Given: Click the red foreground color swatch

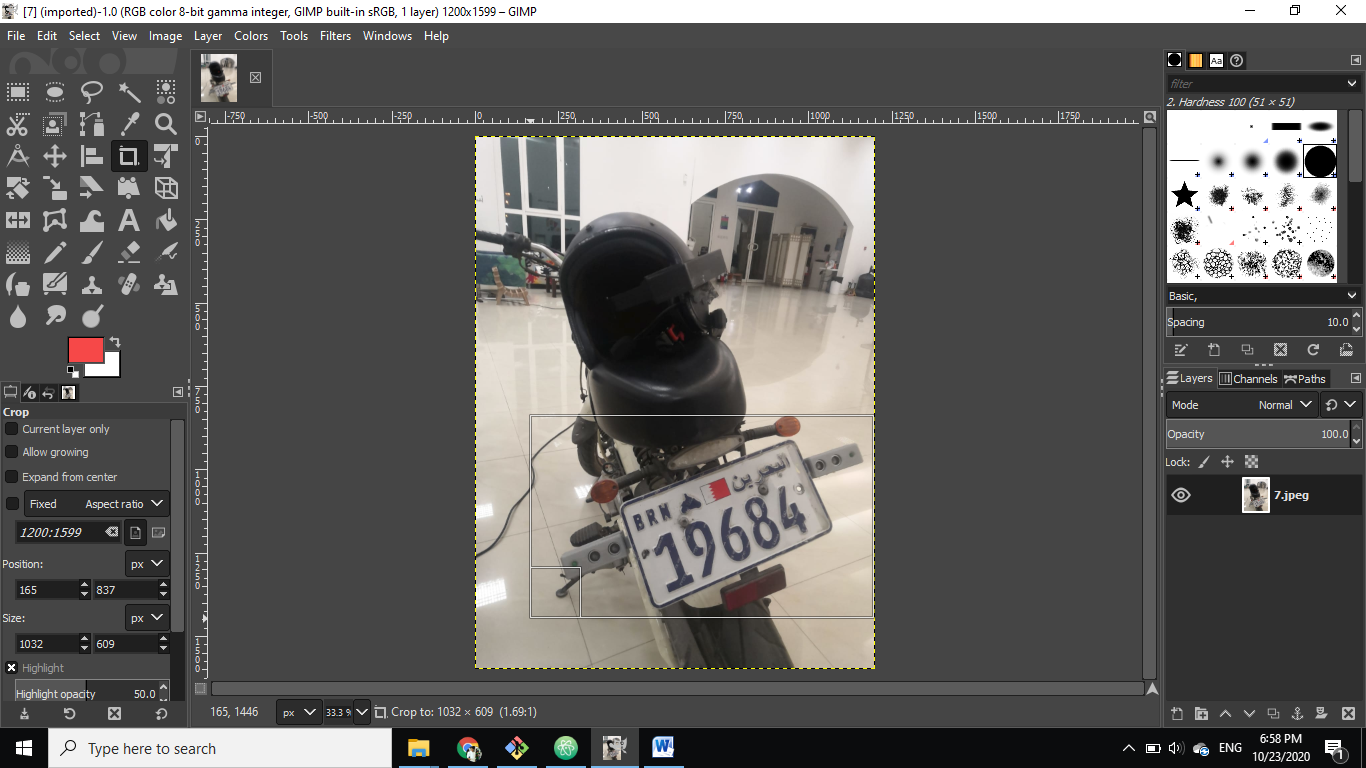Looking at the screenshot, I should point(85,350).
